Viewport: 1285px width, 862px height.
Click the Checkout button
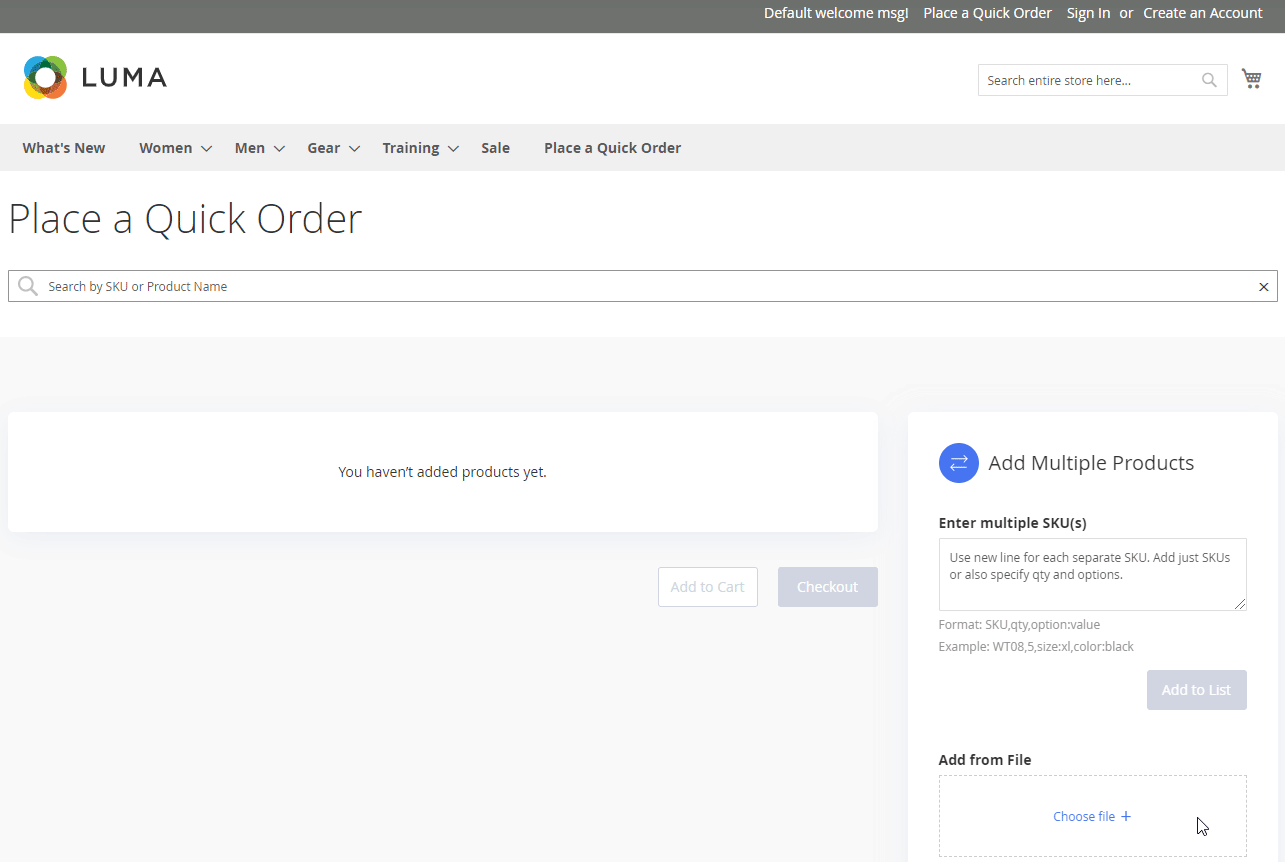click(x=828, y=587)
